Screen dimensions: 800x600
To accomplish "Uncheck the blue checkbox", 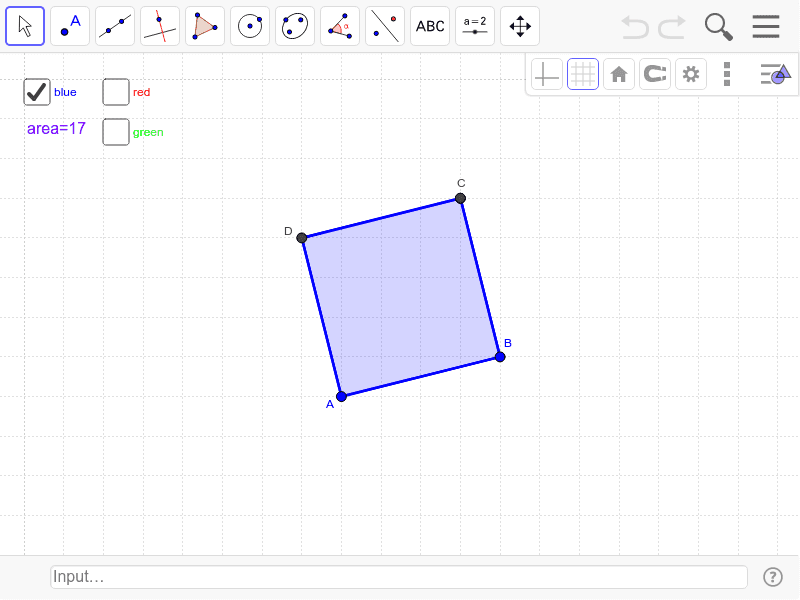I will pos(36,92).
